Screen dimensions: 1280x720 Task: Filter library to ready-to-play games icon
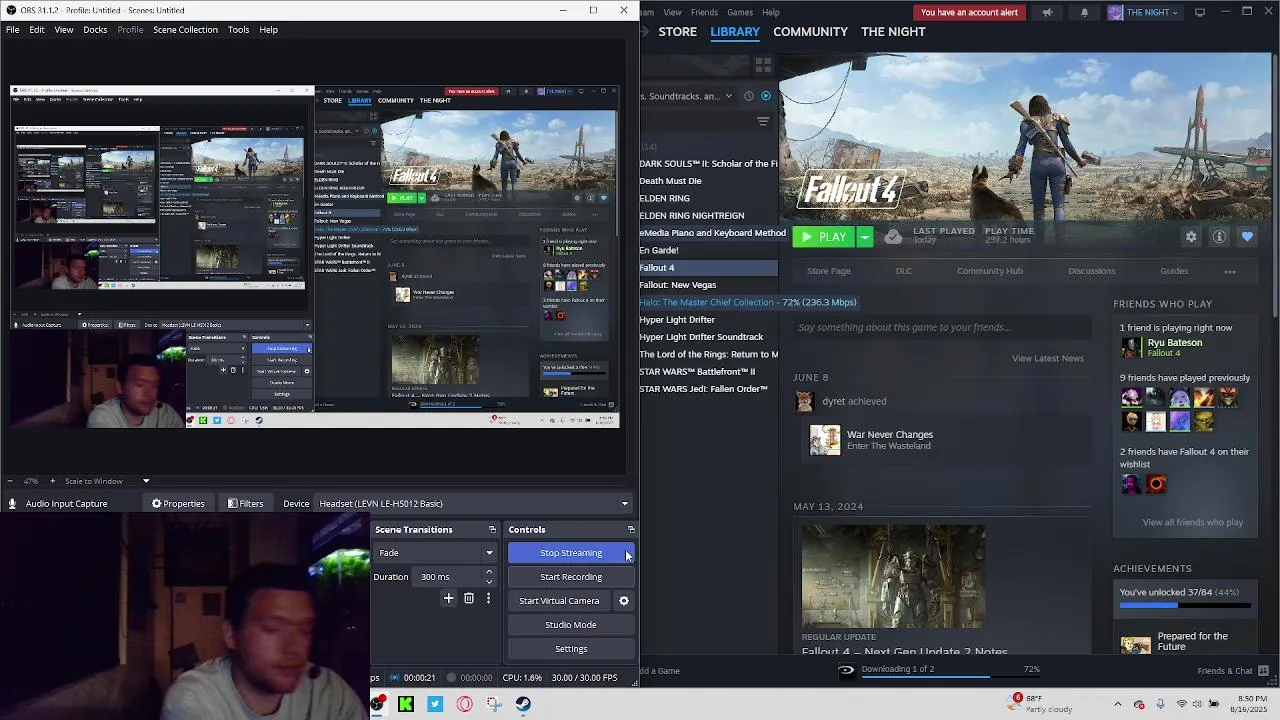click(766, 96)
